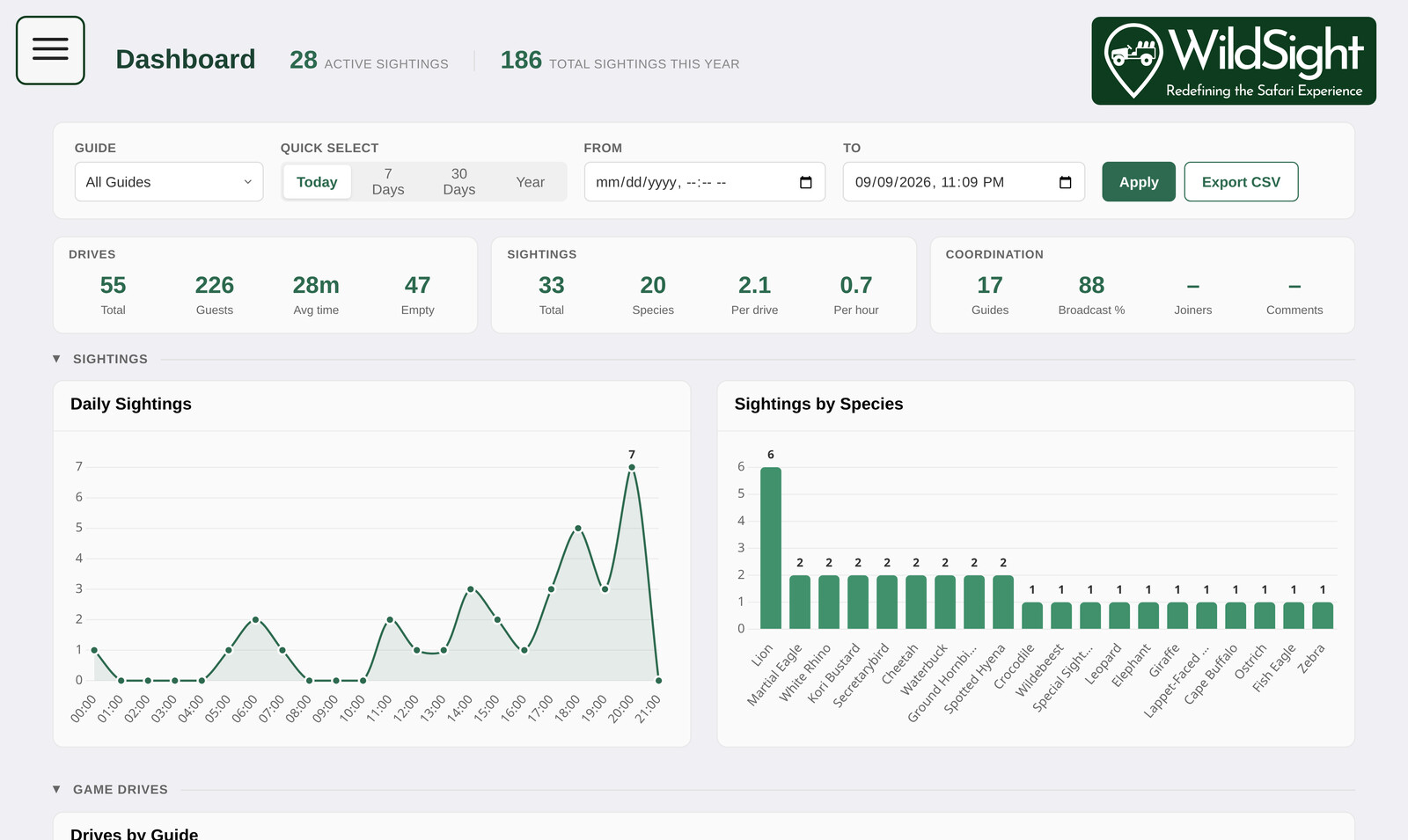Click the Apply button
The width and height of the screenshot is (1408, 840).
[x=1139, y=182]
